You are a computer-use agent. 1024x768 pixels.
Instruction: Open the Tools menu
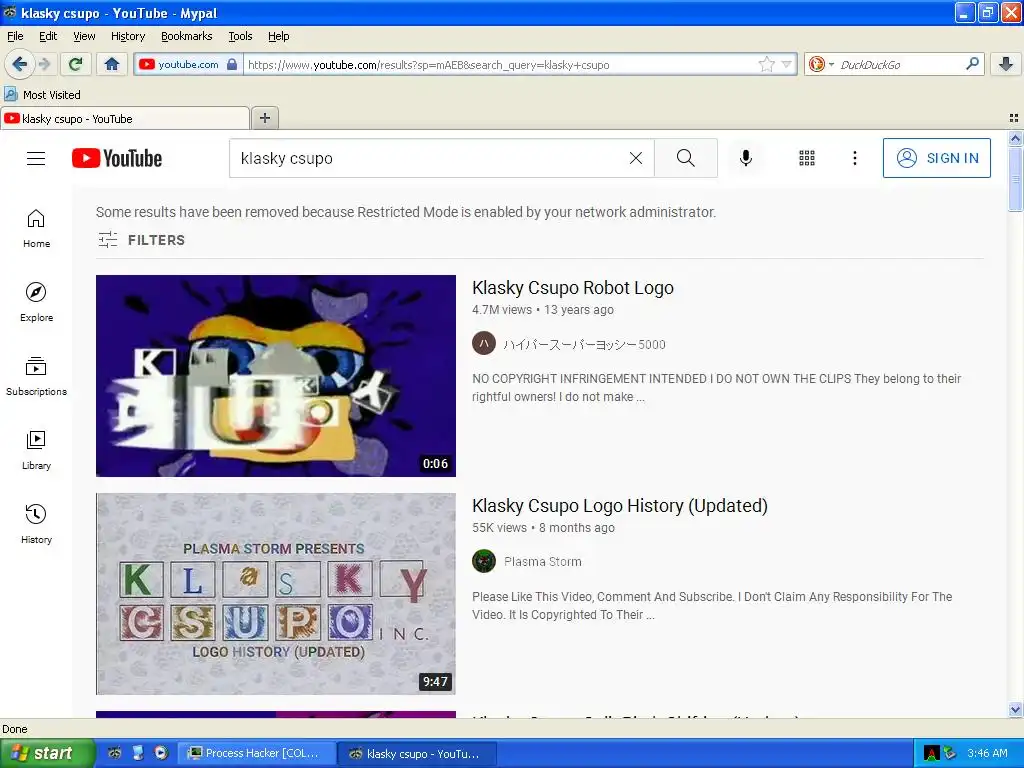(240, 36)
